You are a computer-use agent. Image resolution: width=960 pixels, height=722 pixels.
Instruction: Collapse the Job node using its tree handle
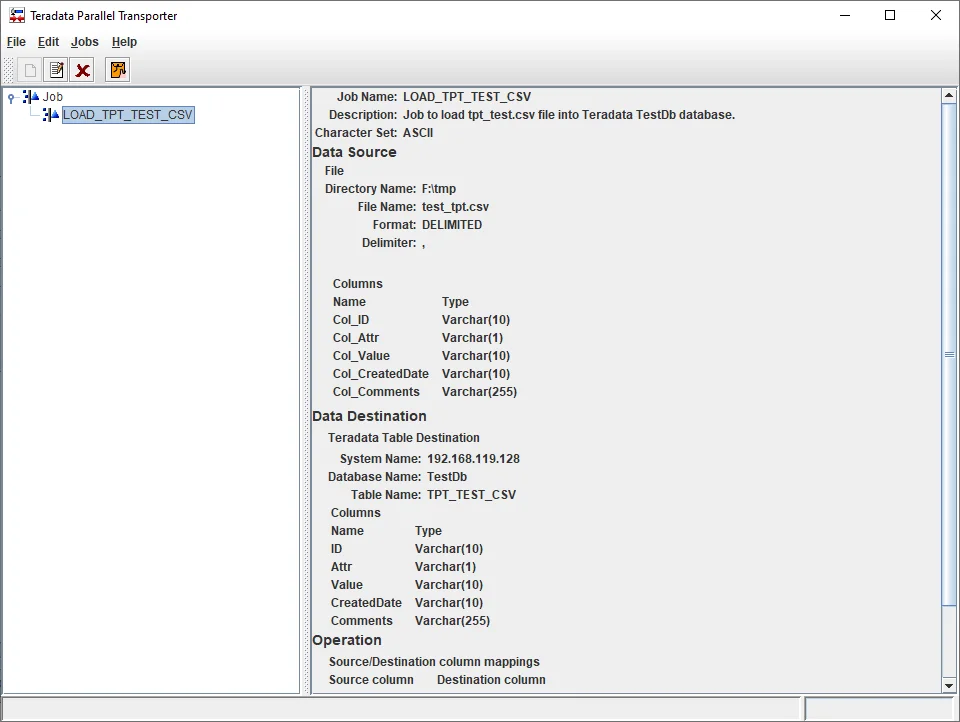pos(10,96)
